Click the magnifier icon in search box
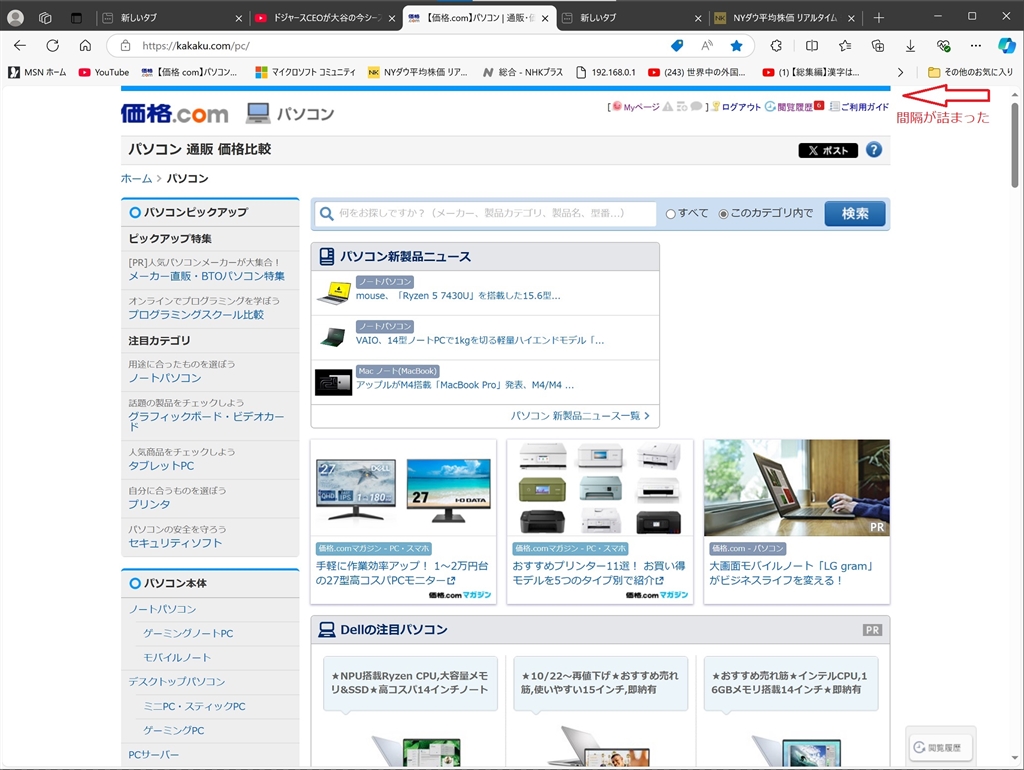This screenshot has height=770, width=1024. 327,214
